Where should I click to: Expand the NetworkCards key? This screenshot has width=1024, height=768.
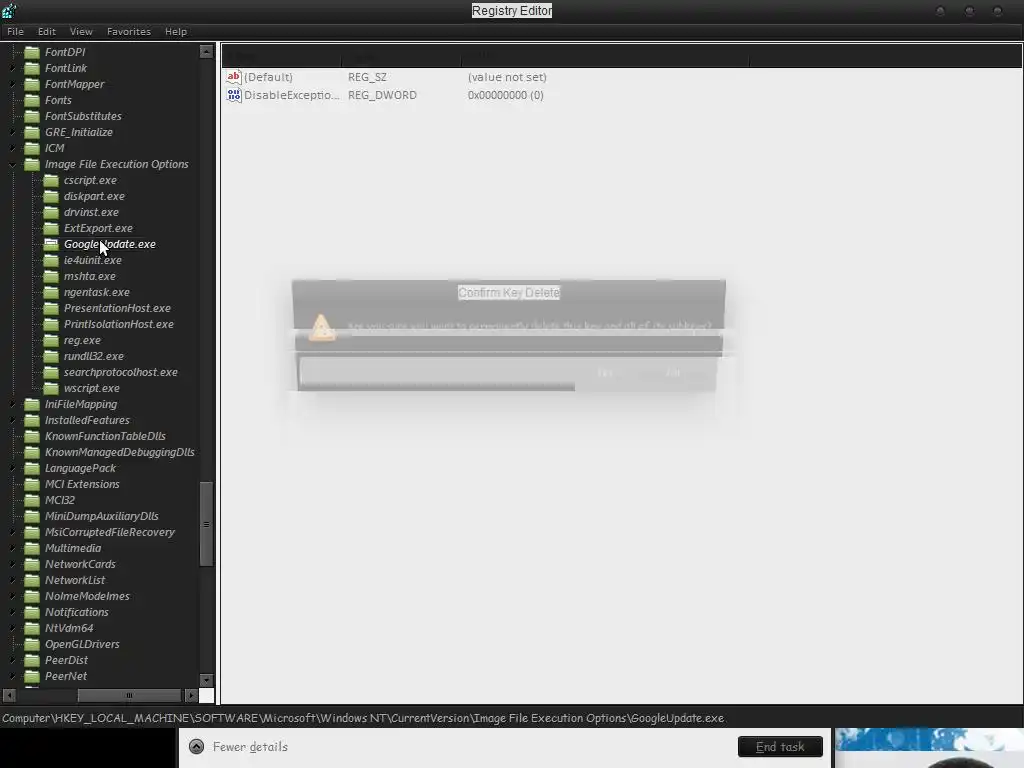coord(12,564)
